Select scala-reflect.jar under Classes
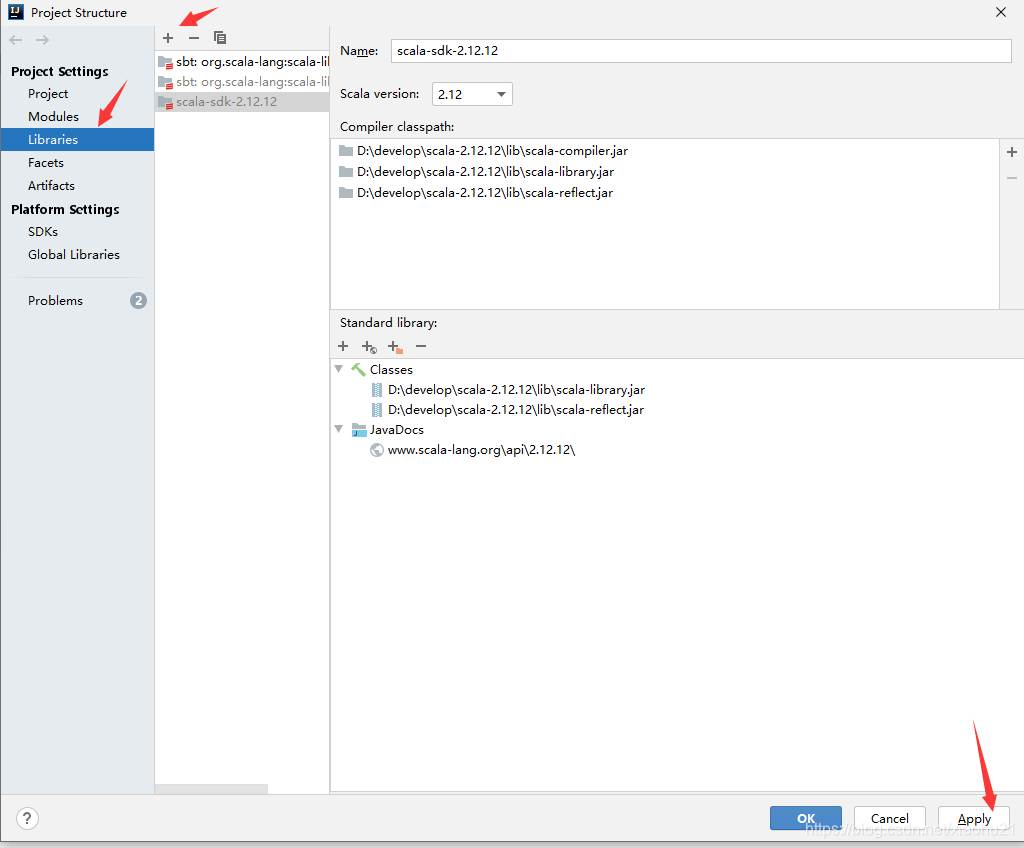The width and height of the screenshot is (1024, 848). pos(516,410)
